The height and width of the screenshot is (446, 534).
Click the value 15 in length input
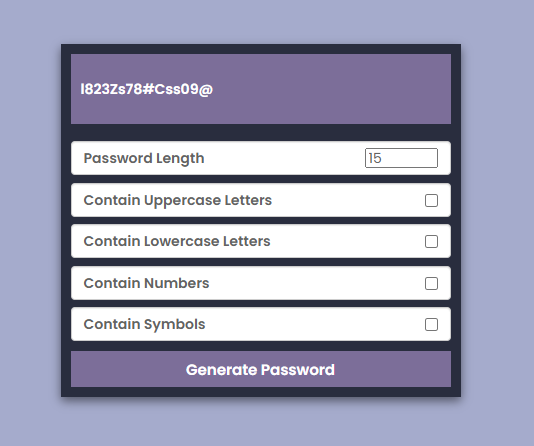coord(375,158)
